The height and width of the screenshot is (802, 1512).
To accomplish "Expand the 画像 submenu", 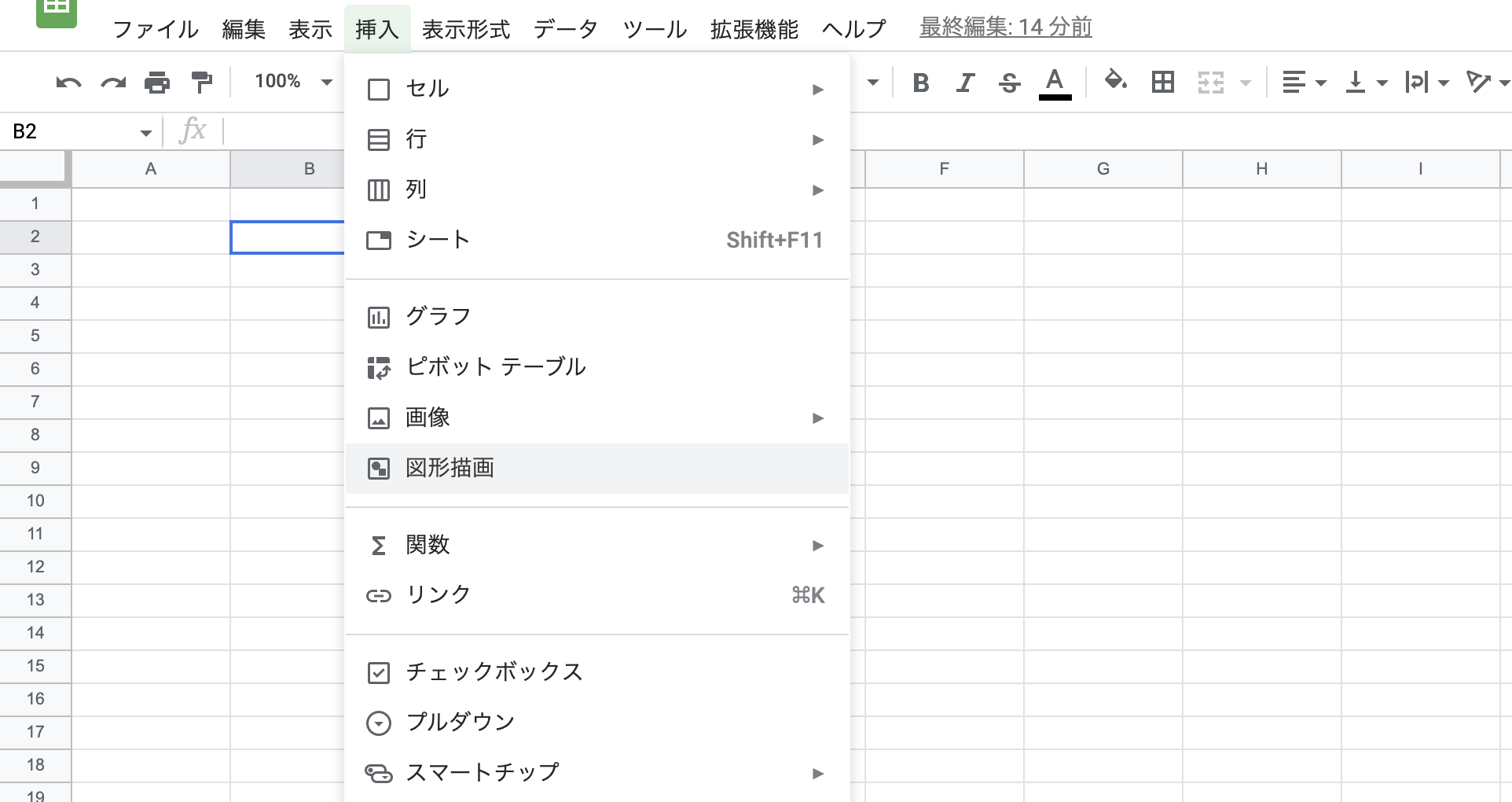I will pyautogui.click(x=428, y=418).
